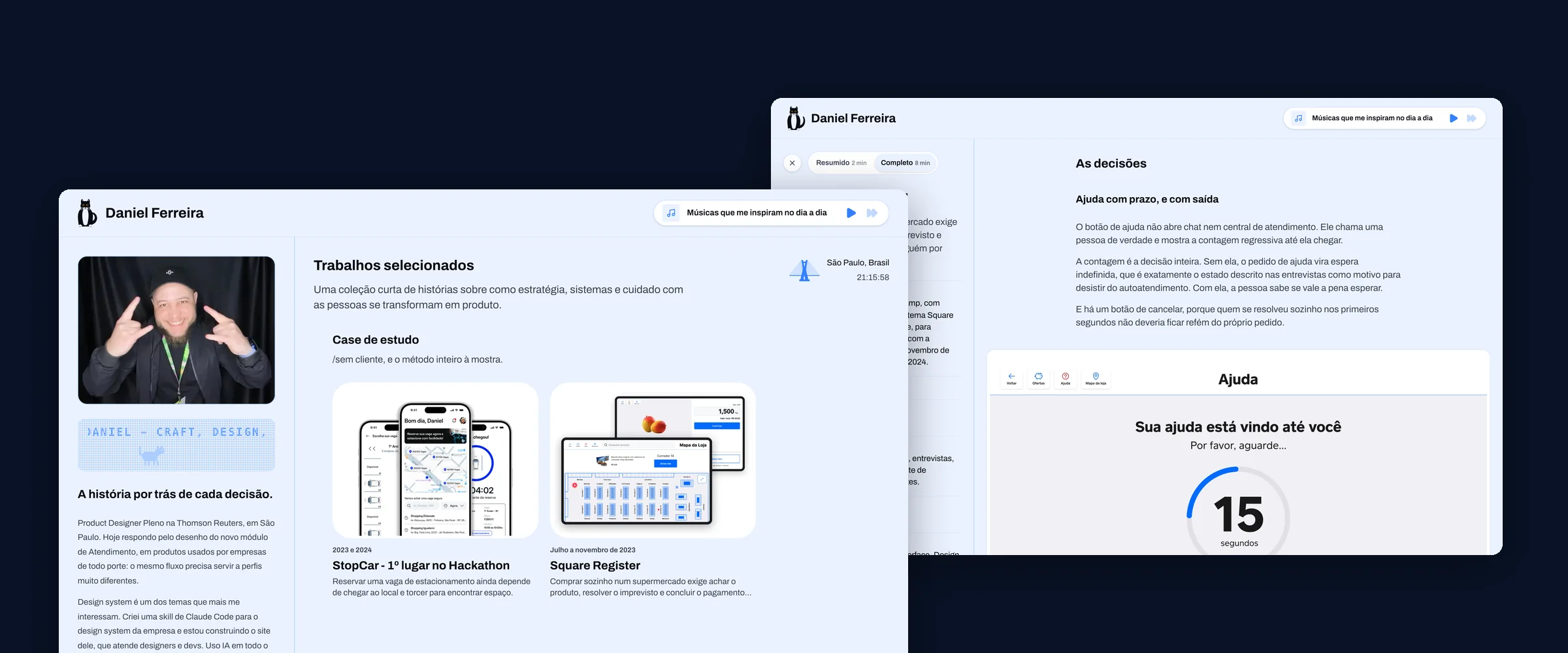
Task: Open the 'Square Register' title link
Action: [595, 565]
